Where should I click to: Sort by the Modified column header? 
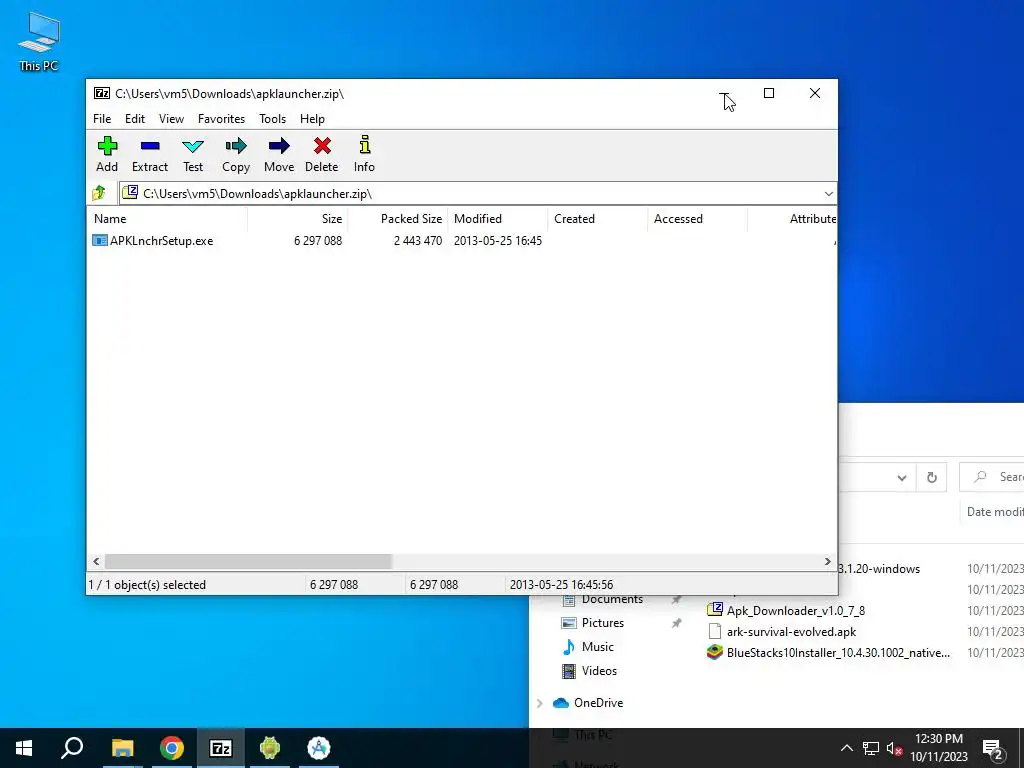pos(498,219)
